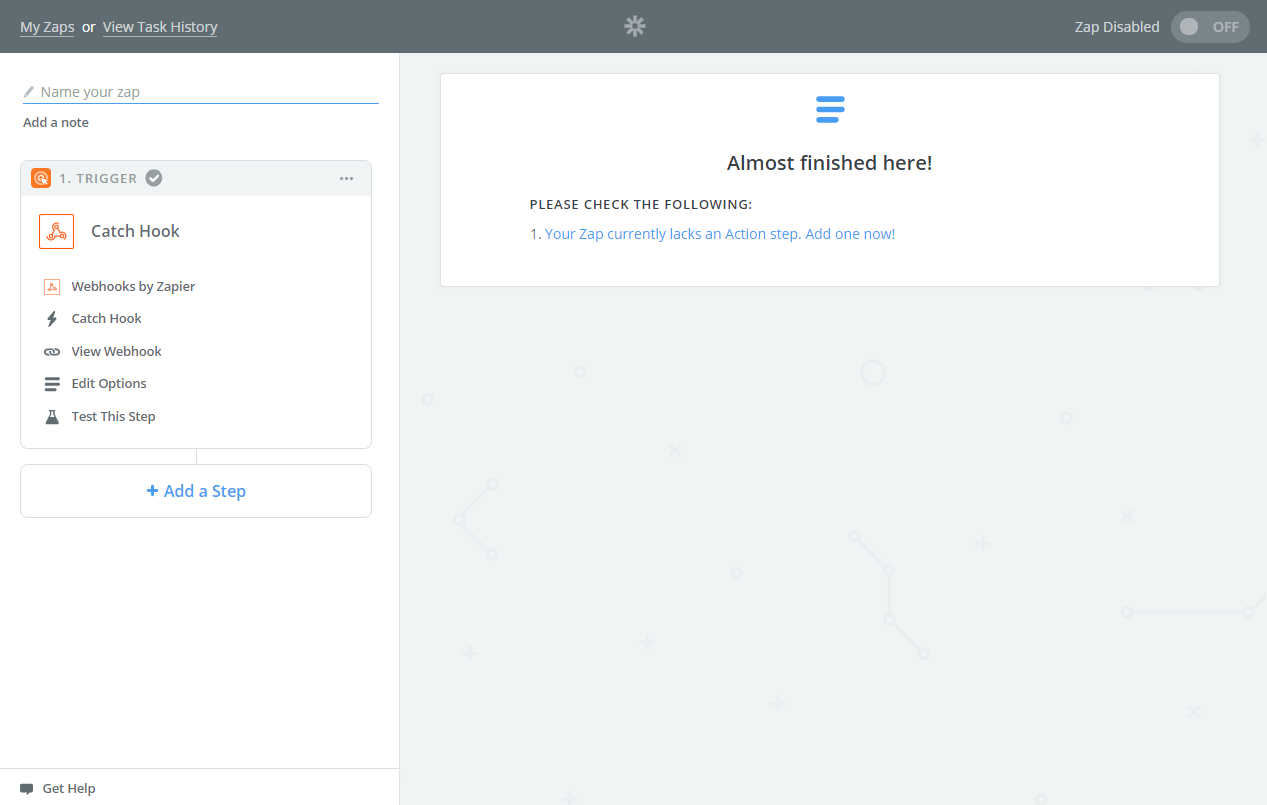This screenshot has height=805, width=1267.
Task: Click the blue icon above Almost finished
Action: point(830,109)
